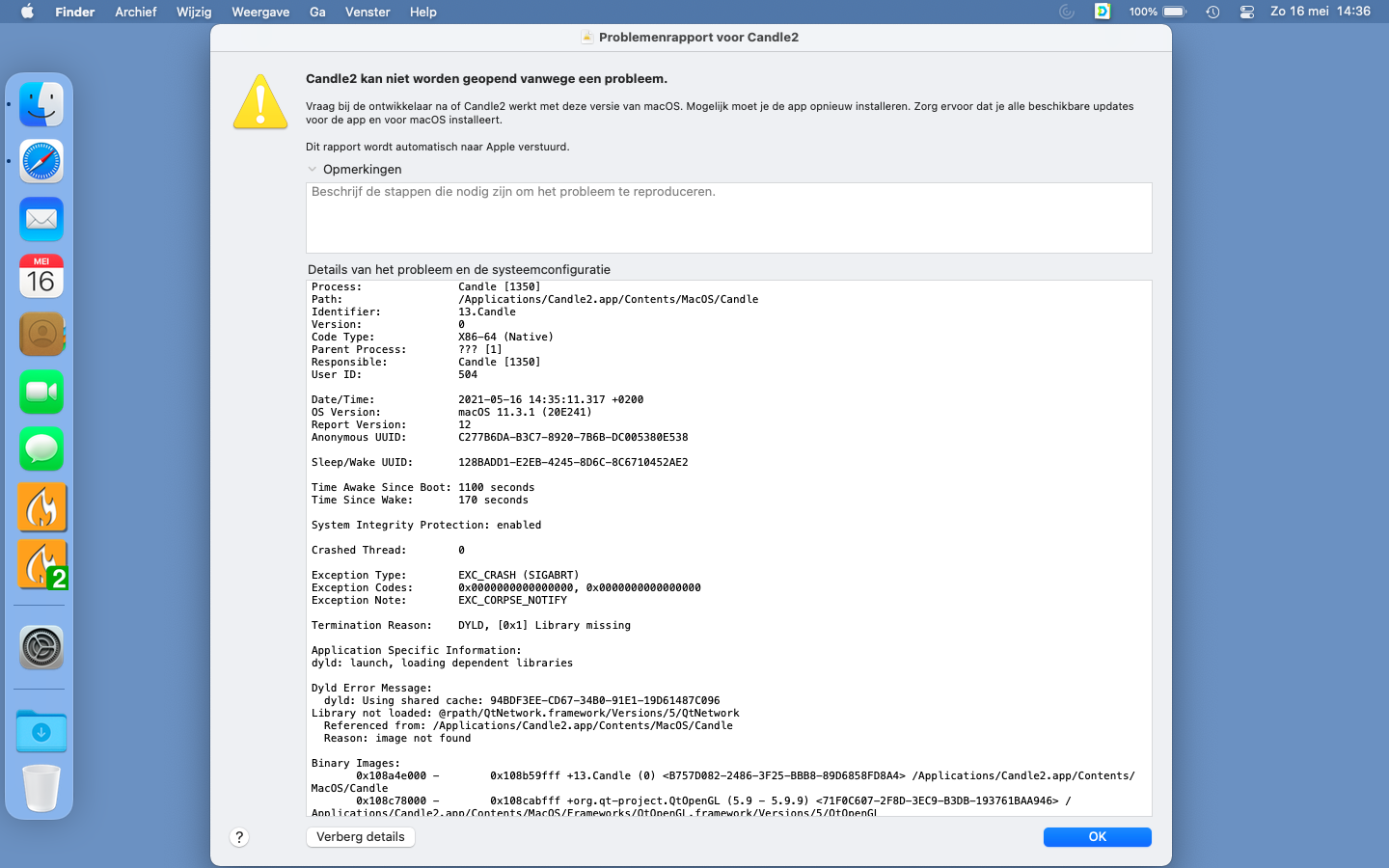
Task: Open the Wijzig menu
Action: pyautogui.click(x=194, y=12)
